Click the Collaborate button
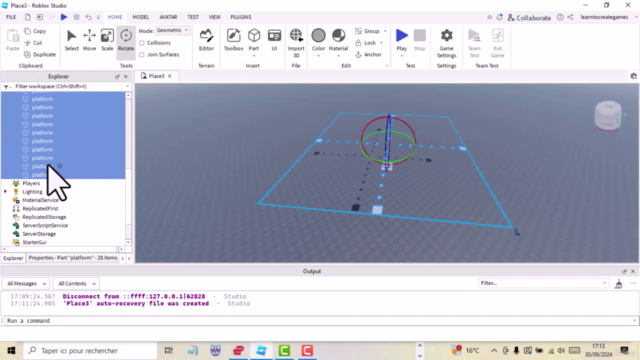640x360 pixels. pos(529,18)
